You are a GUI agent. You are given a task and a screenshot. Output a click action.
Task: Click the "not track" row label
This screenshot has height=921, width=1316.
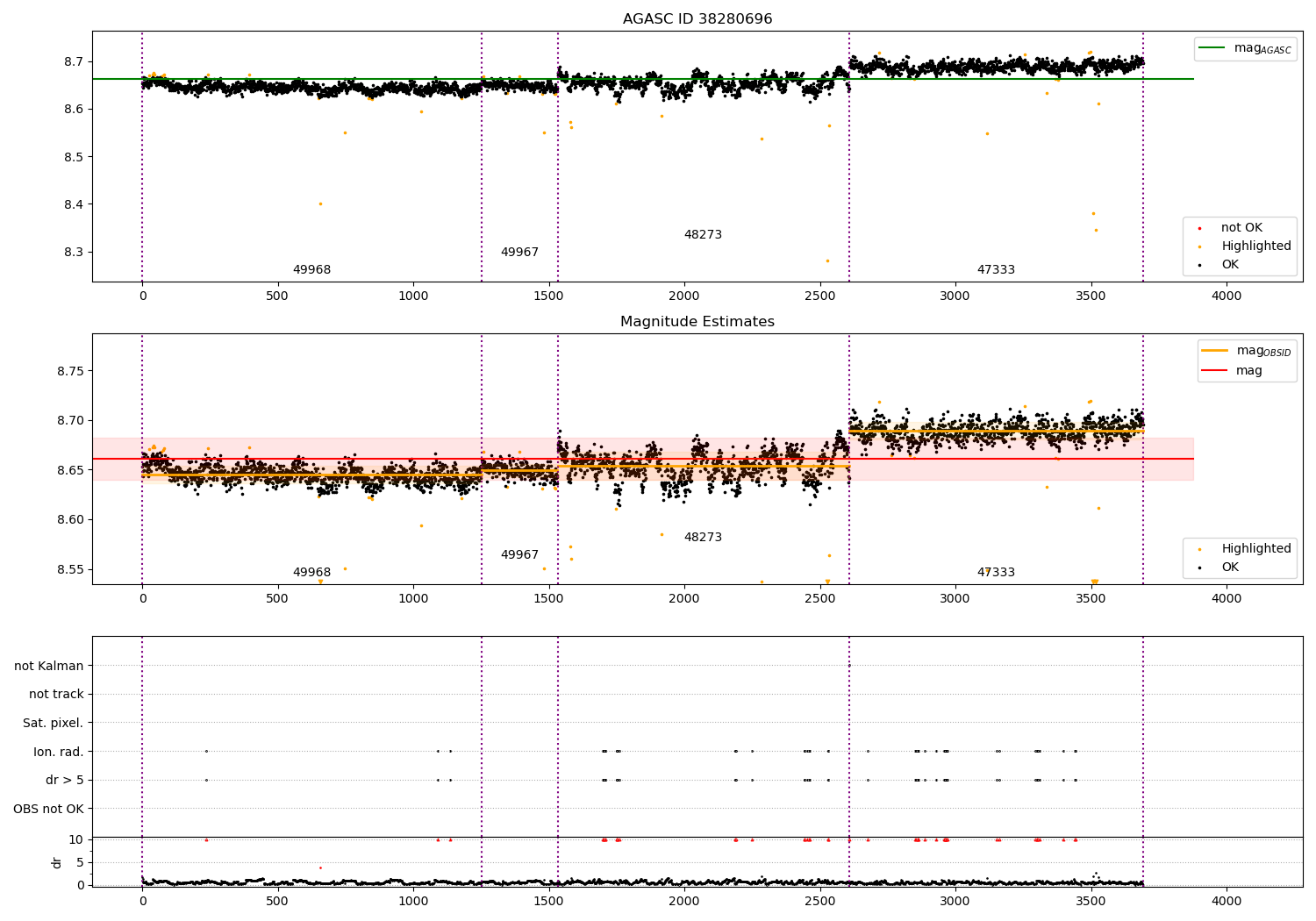pos(56,695)
